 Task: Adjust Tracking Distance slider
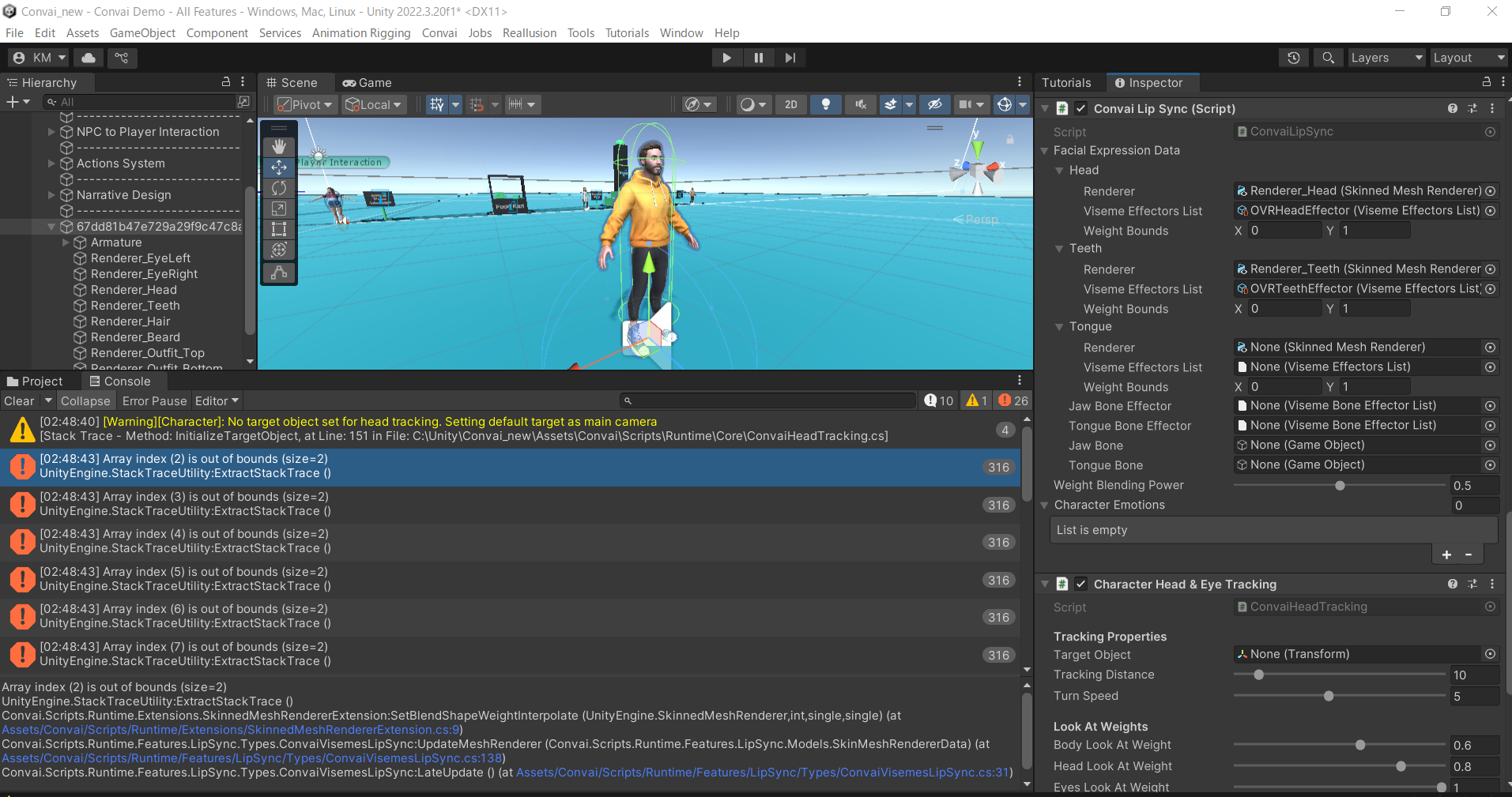point(1340,675)
